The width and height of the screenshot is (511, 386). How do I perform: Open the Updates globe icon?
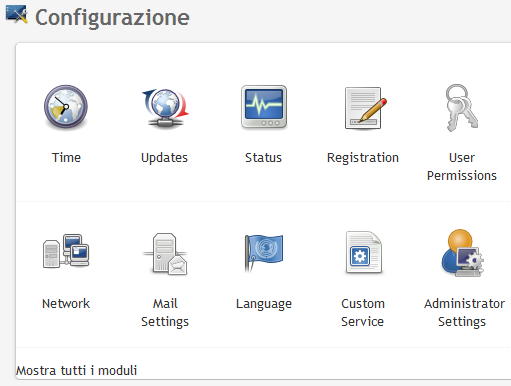[165, 107]
